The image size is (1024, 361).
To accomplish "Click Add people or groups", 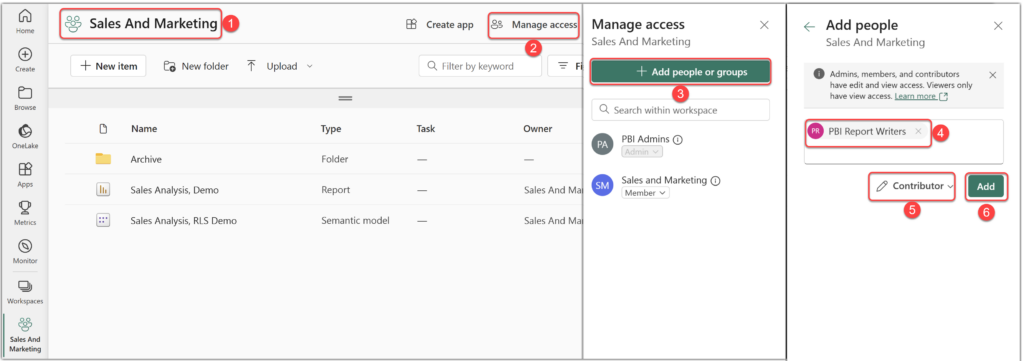I will click(x=680, y=72).
